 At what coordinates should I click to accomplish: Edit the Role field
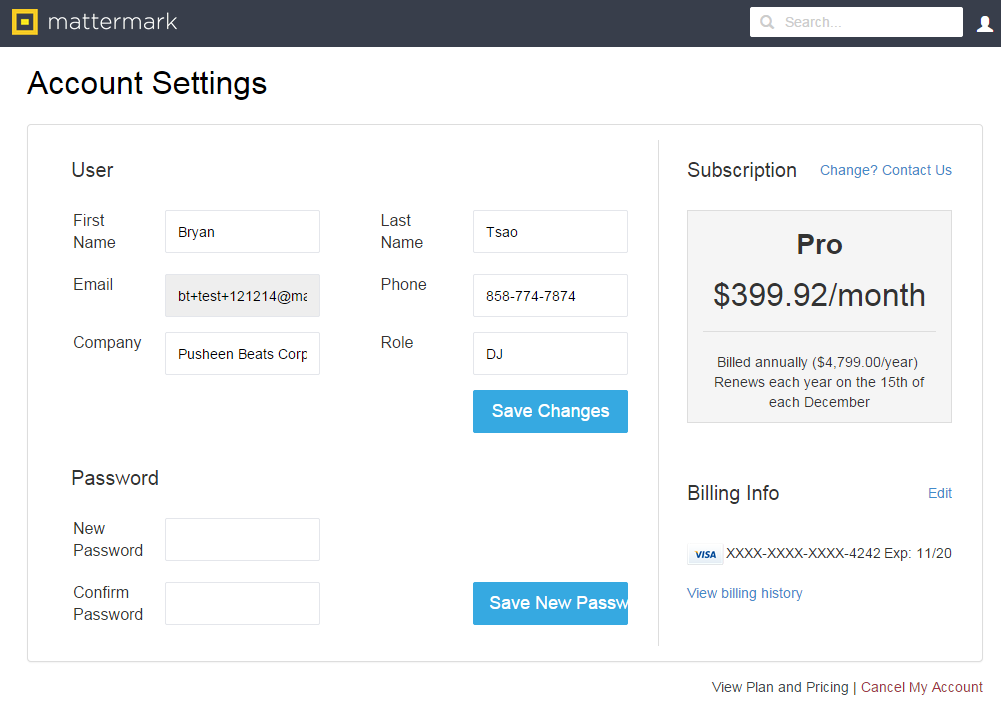[x=550, y=354]
